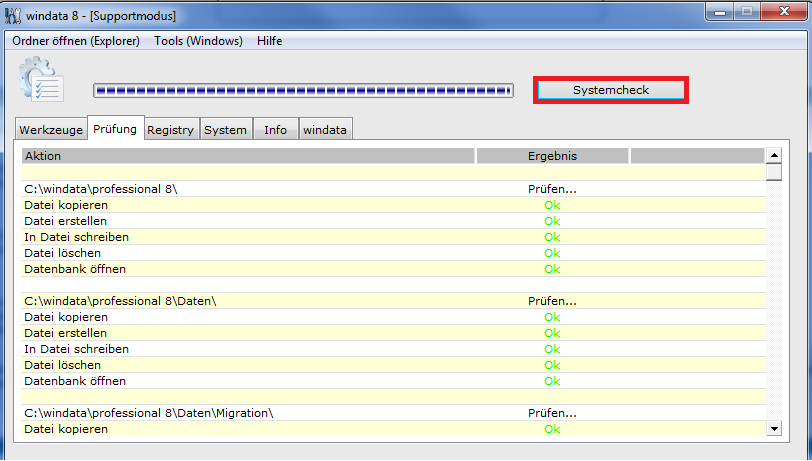This screenshot has height=461, width=812.
Task: Click Prüfen... result for Daten\Migration row
Action: click(552, 413)
